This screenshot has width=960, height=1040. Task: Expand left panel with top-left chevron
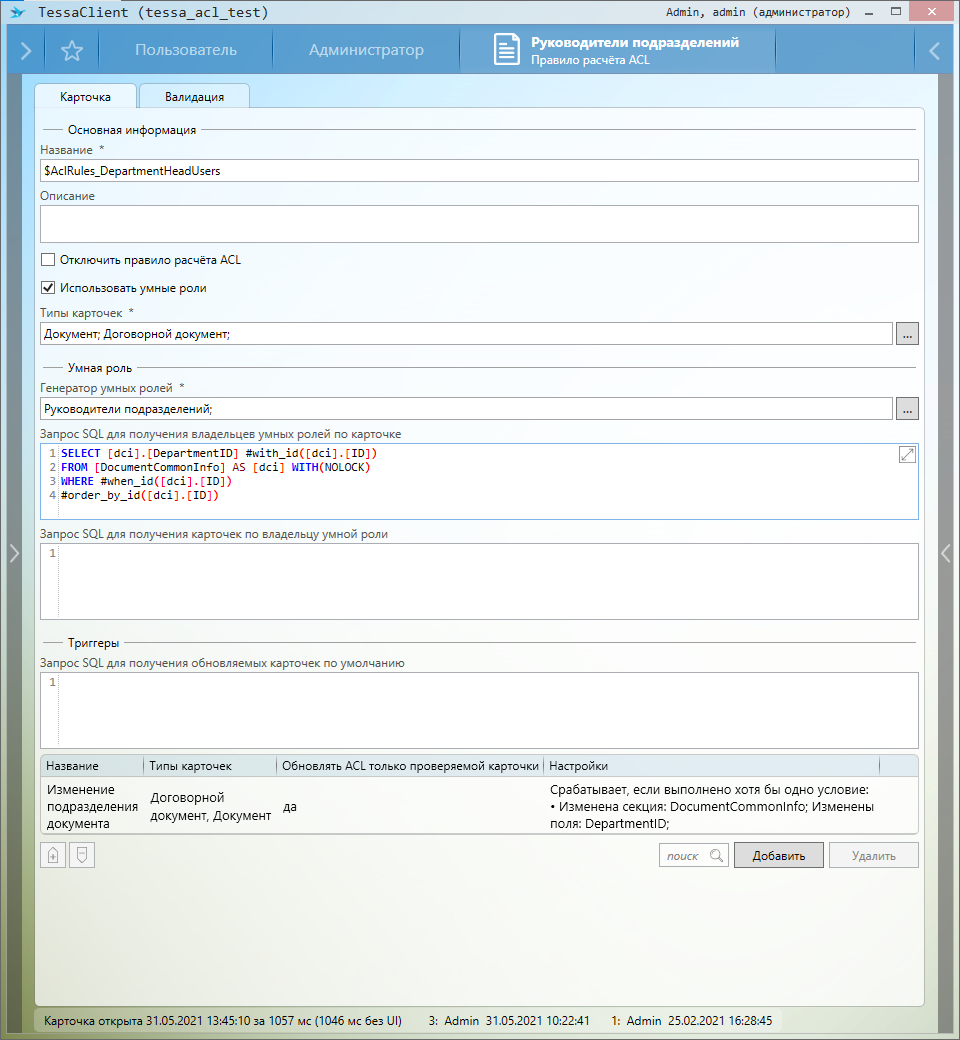coord(25,51)
